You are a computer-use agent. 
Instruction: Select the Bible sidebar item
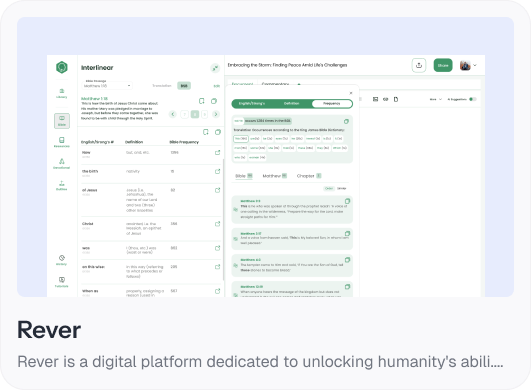(62, 121)
